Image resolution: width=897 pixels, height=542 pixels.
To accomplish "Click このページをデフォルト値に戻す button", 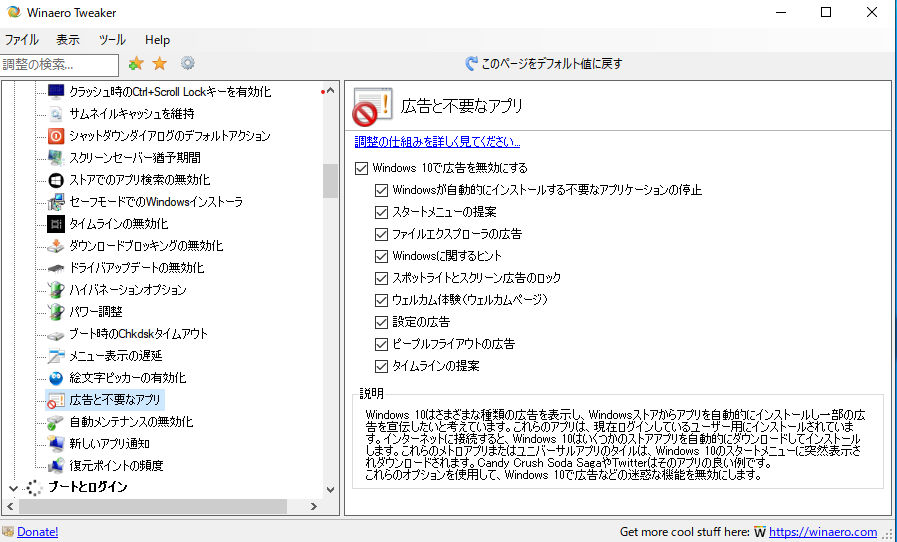I will [543, 64].
